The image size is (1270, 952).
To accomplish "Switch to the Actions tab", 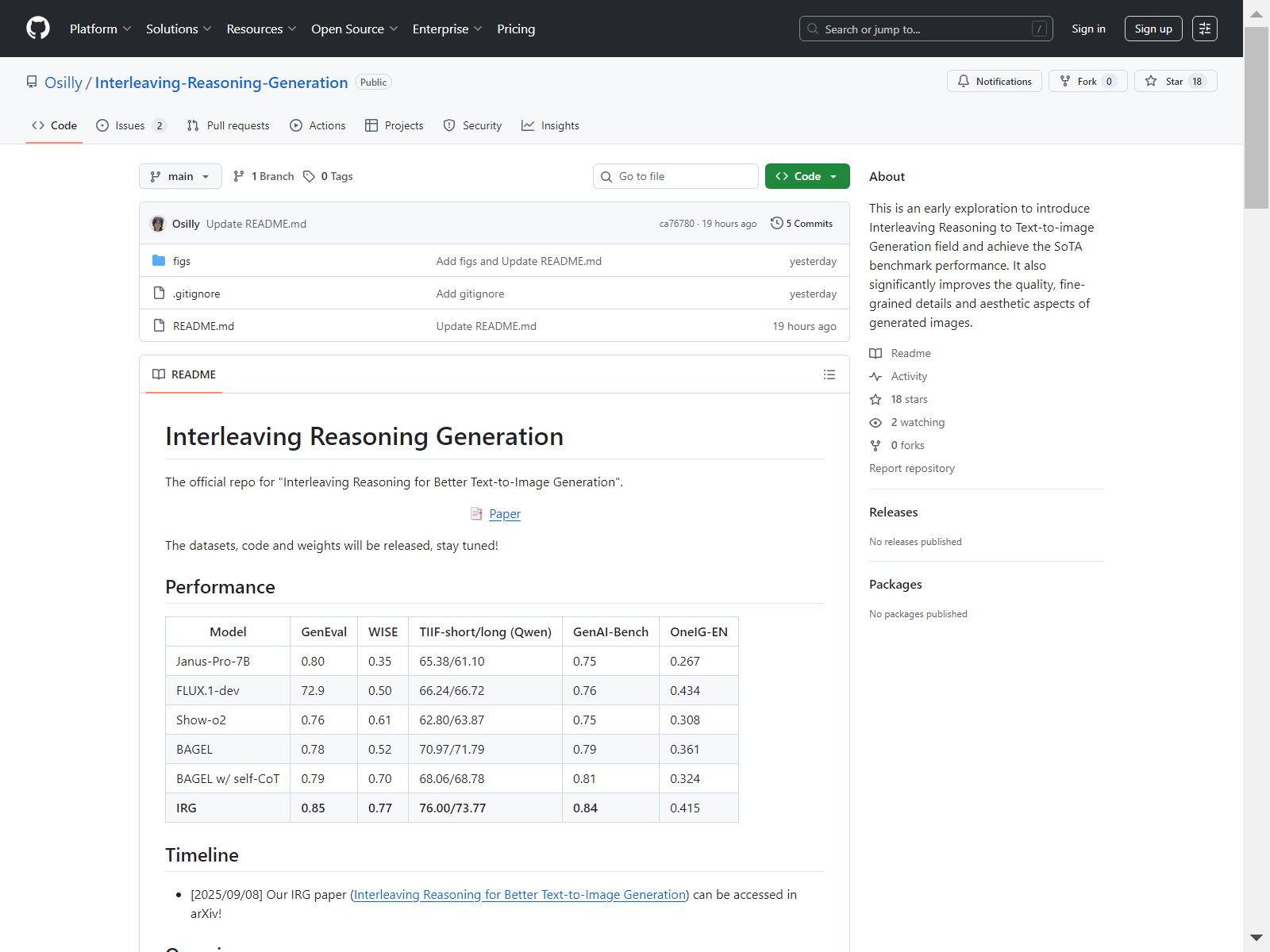I will click(x=317, y=125).
